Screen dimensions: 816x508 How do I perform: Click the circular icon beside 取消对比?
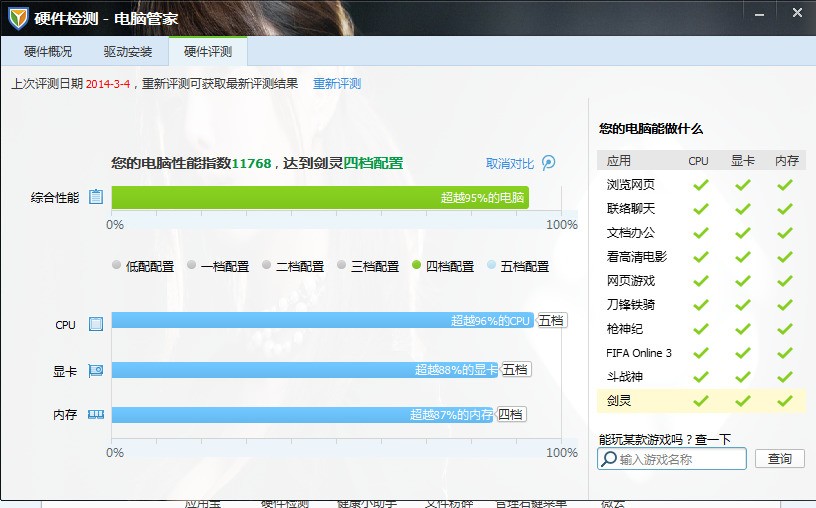point(549,163)
